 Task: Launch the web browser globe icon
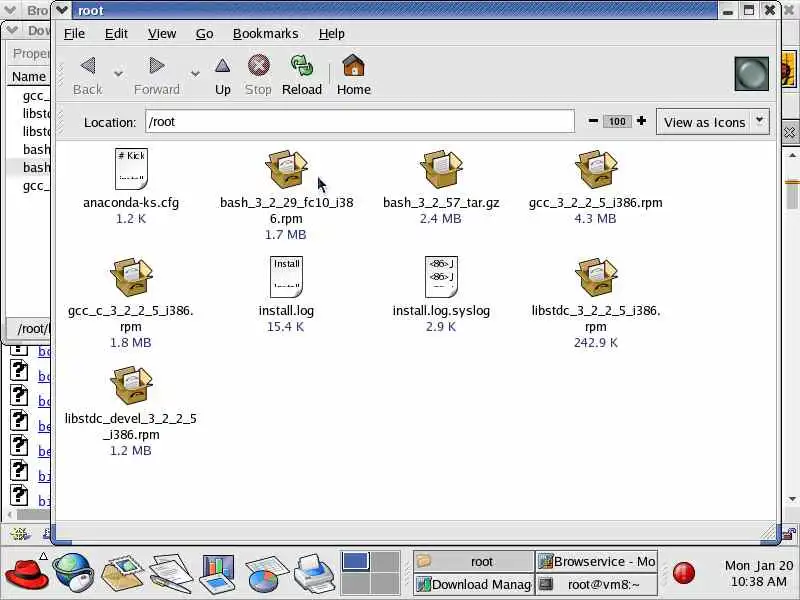click(74, 573)
